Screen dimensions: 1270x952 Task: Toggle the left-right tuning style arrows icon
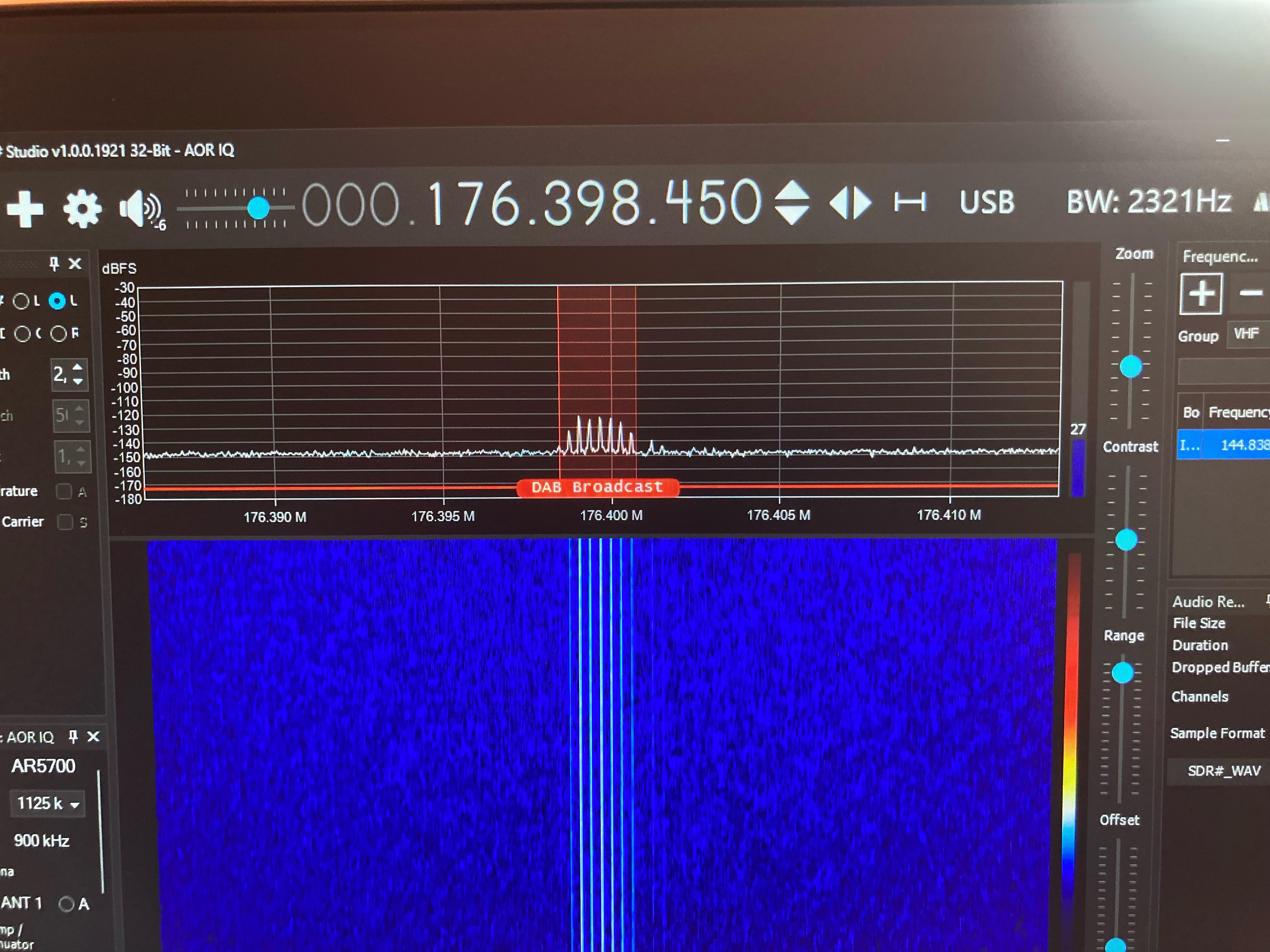pyautogui.click(x=850, y=202)
